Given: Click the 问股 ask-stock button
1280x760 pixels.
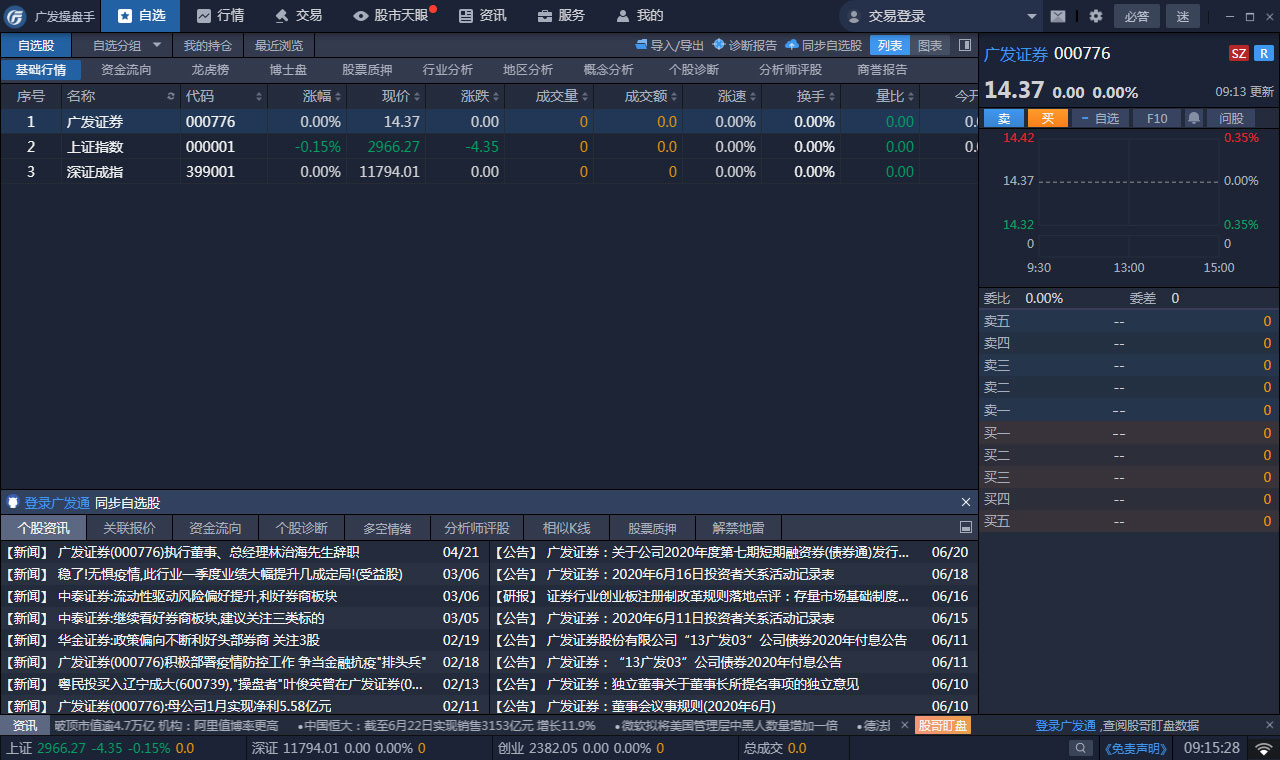Looking at the screenshot, I should [1231, 118].
